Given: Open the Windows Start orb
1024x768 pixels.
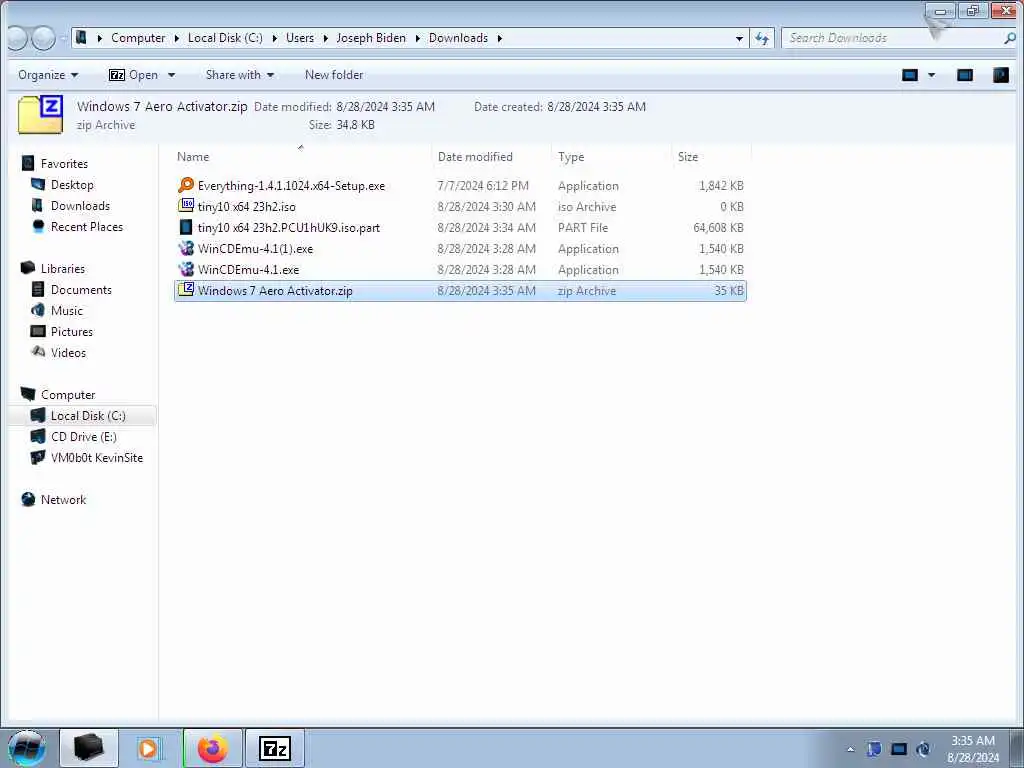Looking at the screenshot, I should point(27,748).
